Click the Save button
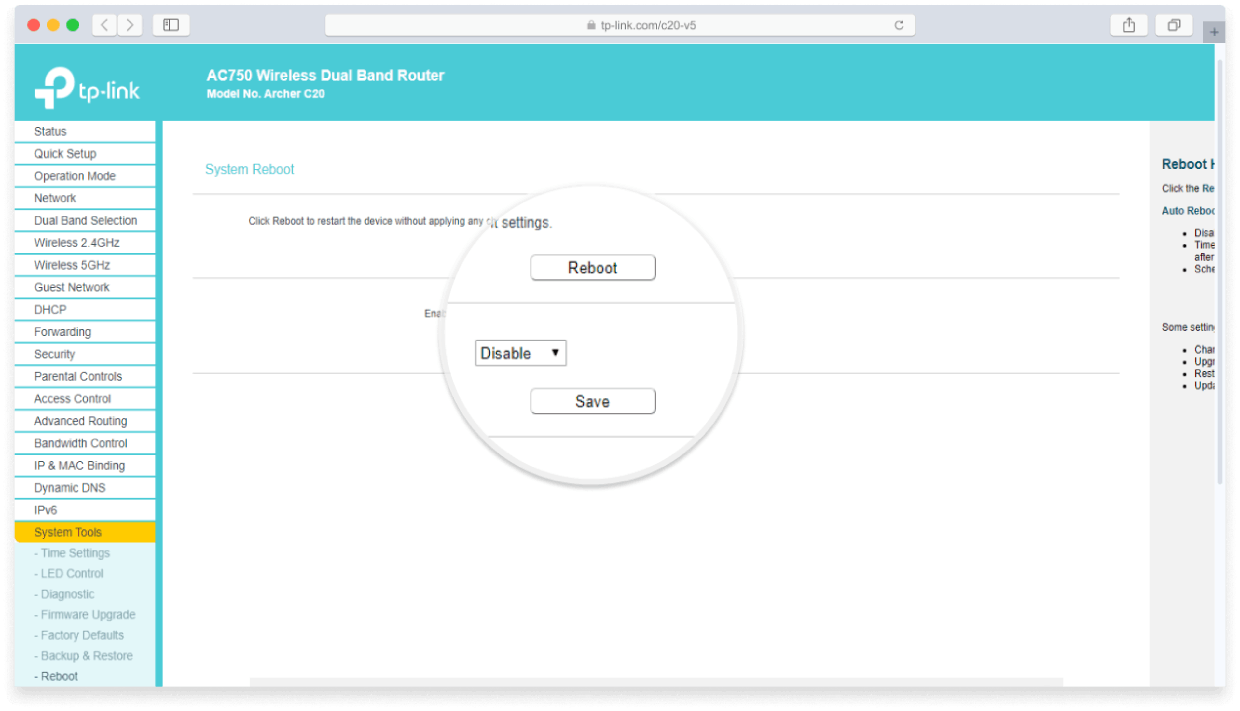Viewport: 1240px width, 711px height. click(x=593, y=401)
